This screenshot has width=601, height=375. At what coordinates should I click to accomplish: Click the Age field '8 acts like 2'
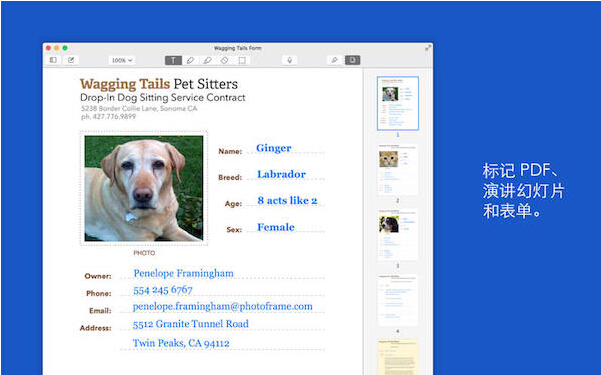click(287, 201)
